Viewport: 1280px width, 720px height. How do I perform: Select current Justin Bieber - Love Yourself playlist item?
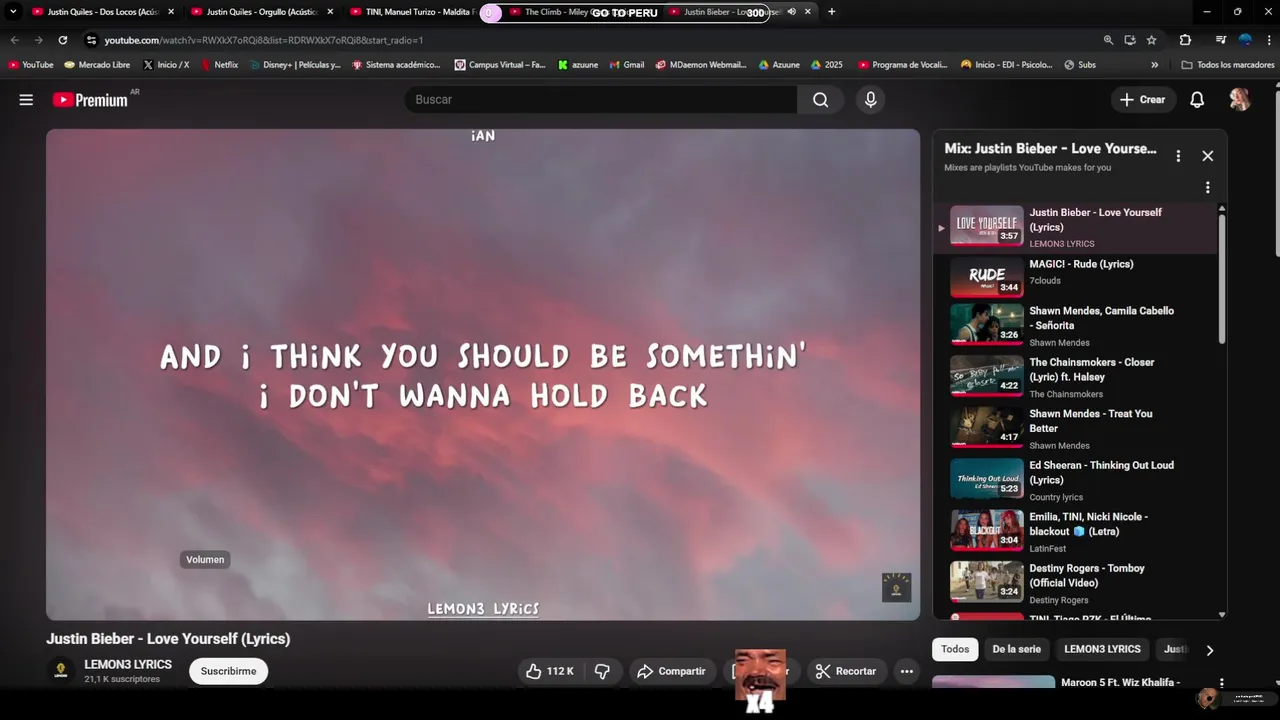coord(1075,227)
